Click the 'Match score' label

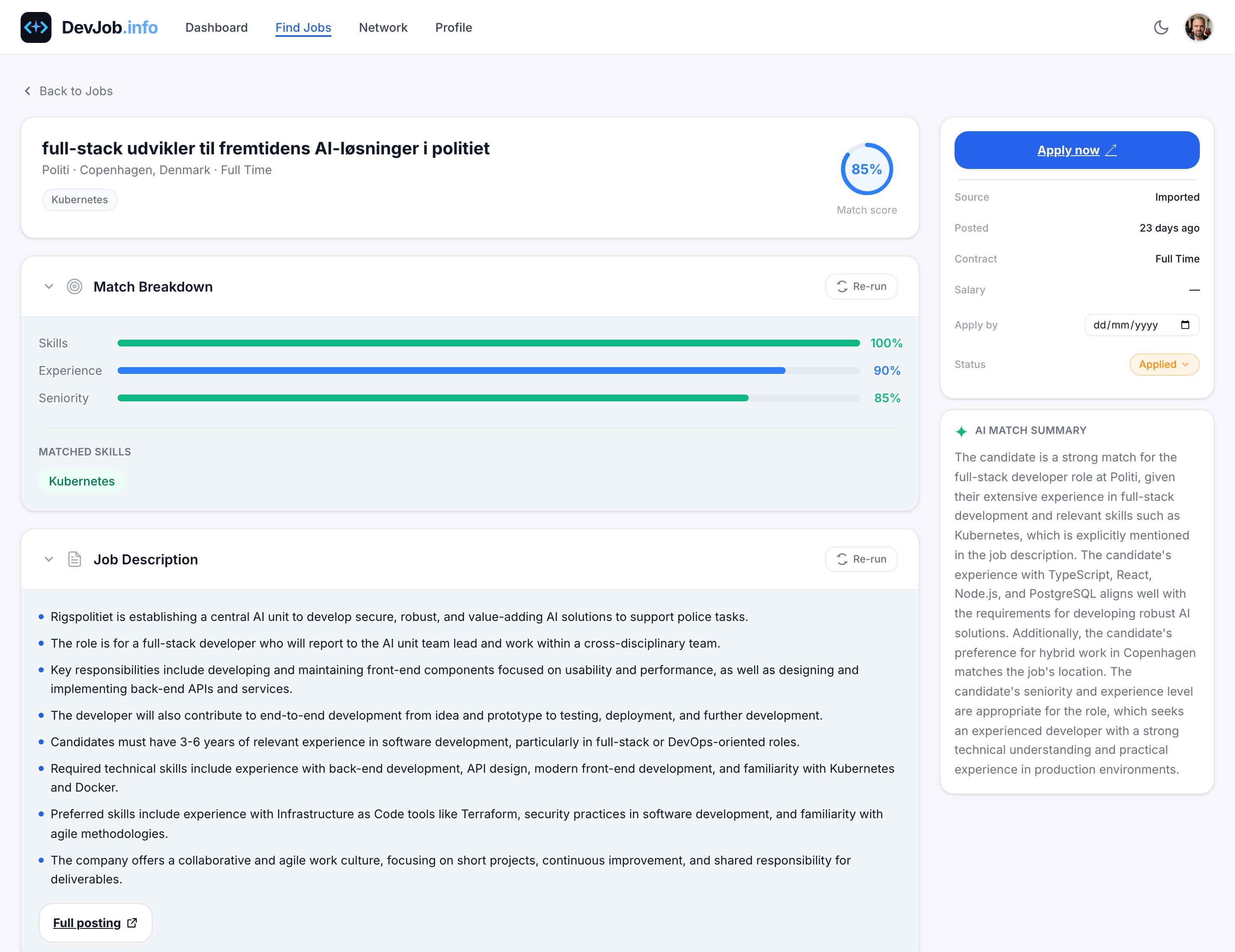point(866,210)
